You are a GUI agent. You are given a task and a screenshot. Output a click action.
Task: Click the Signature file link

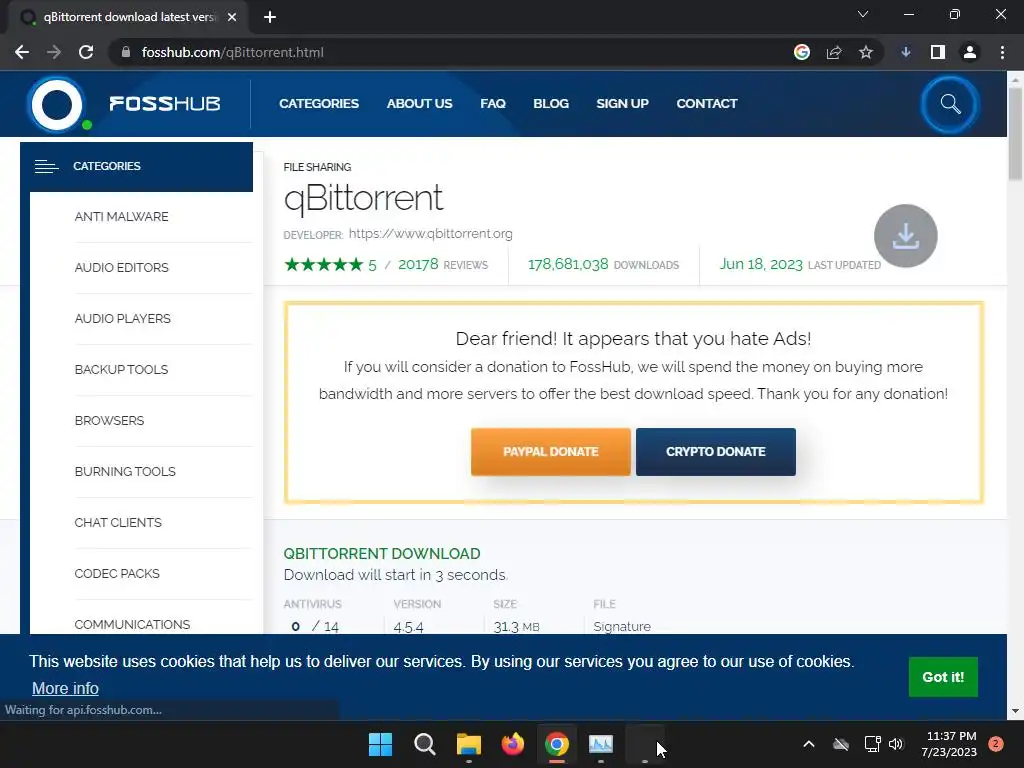(622, 626)
